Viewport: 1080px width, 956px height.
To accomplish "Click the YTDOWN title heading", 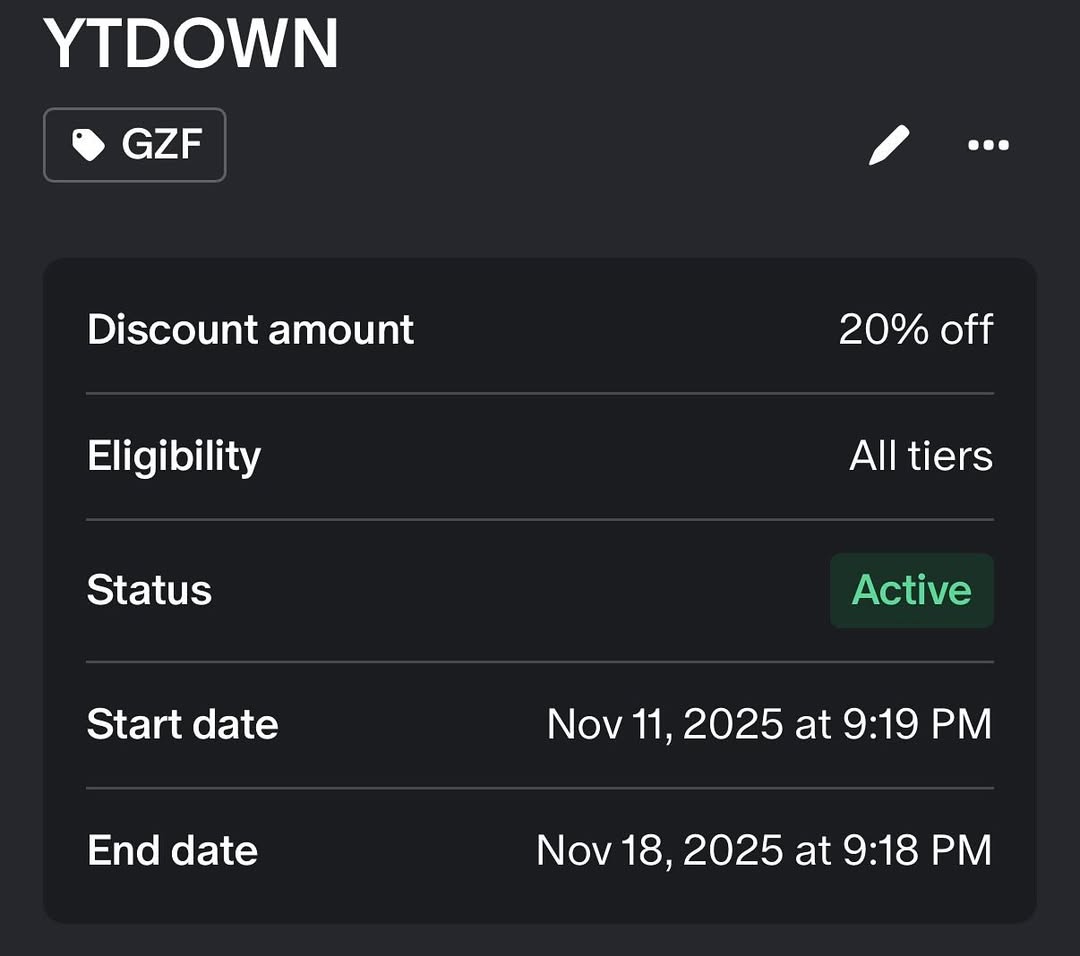I will [191, 44].
